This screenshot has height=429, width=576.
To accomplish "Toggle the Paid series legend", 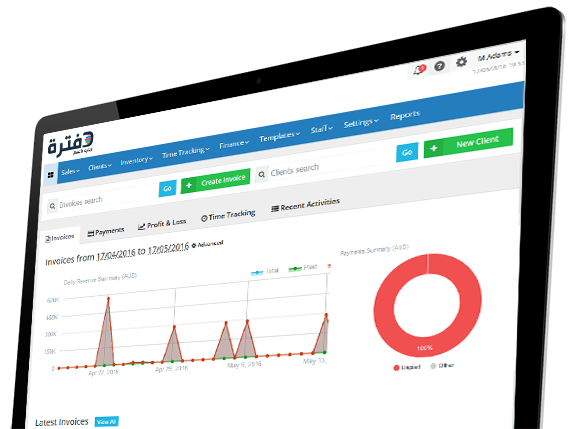I will point(303,268).
